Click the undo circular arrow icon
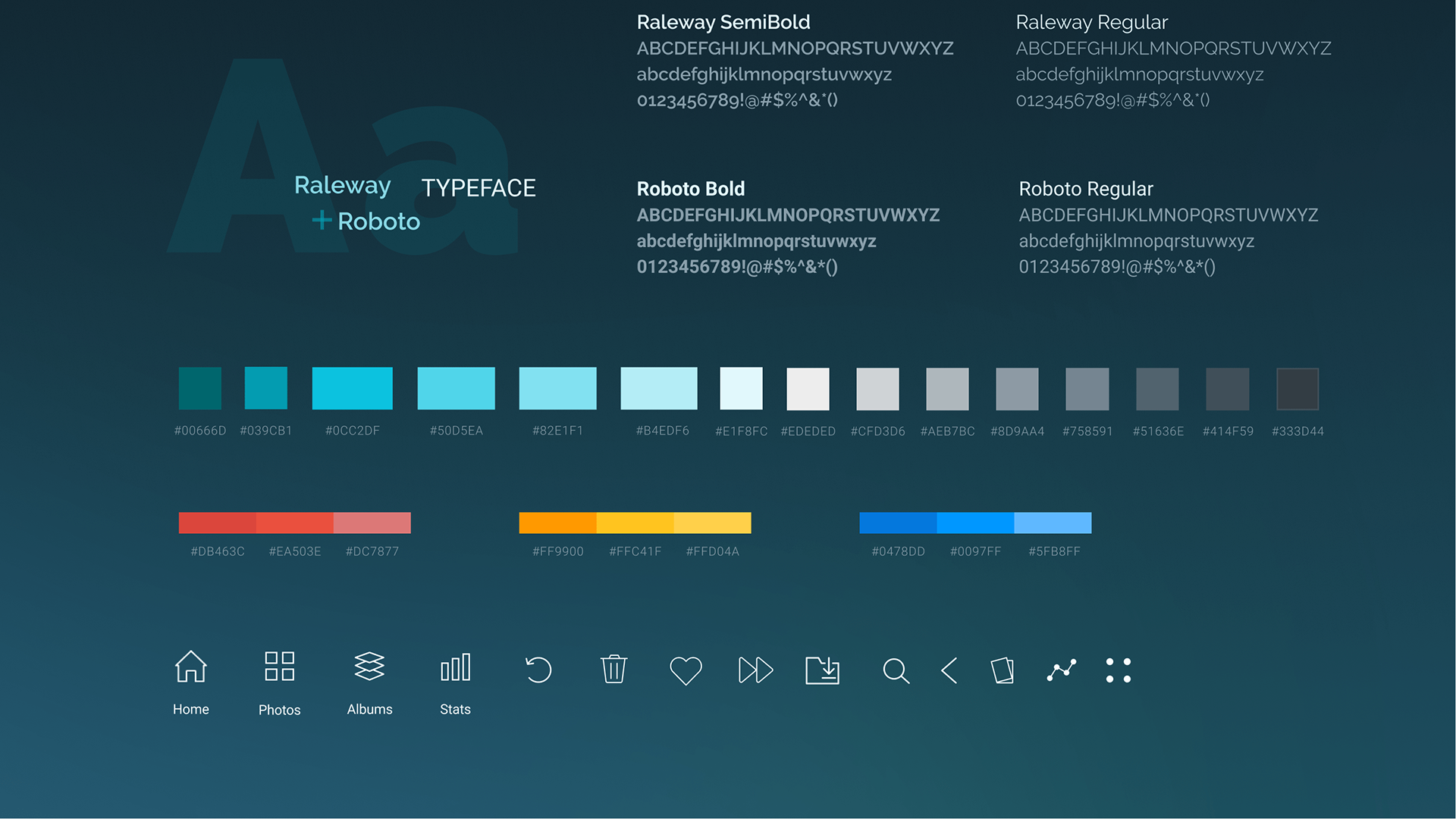The image size is (1456, 819). click(x=538, y=670)
